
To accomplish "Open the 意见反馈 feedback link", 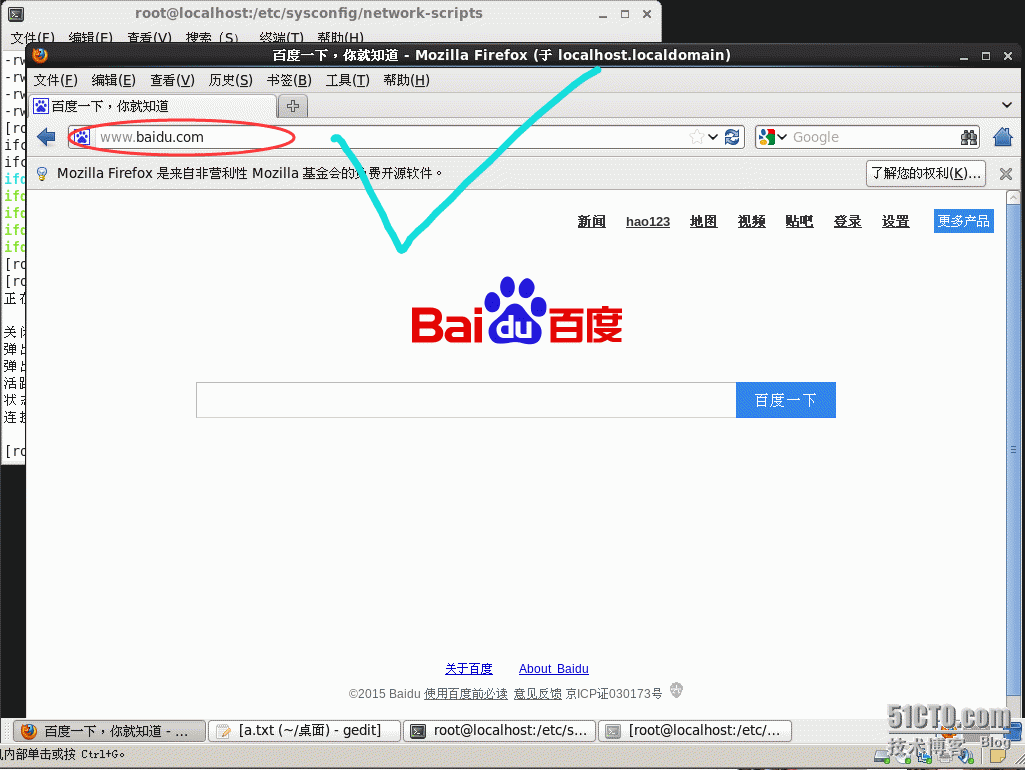I will click(x=537, y=694).
